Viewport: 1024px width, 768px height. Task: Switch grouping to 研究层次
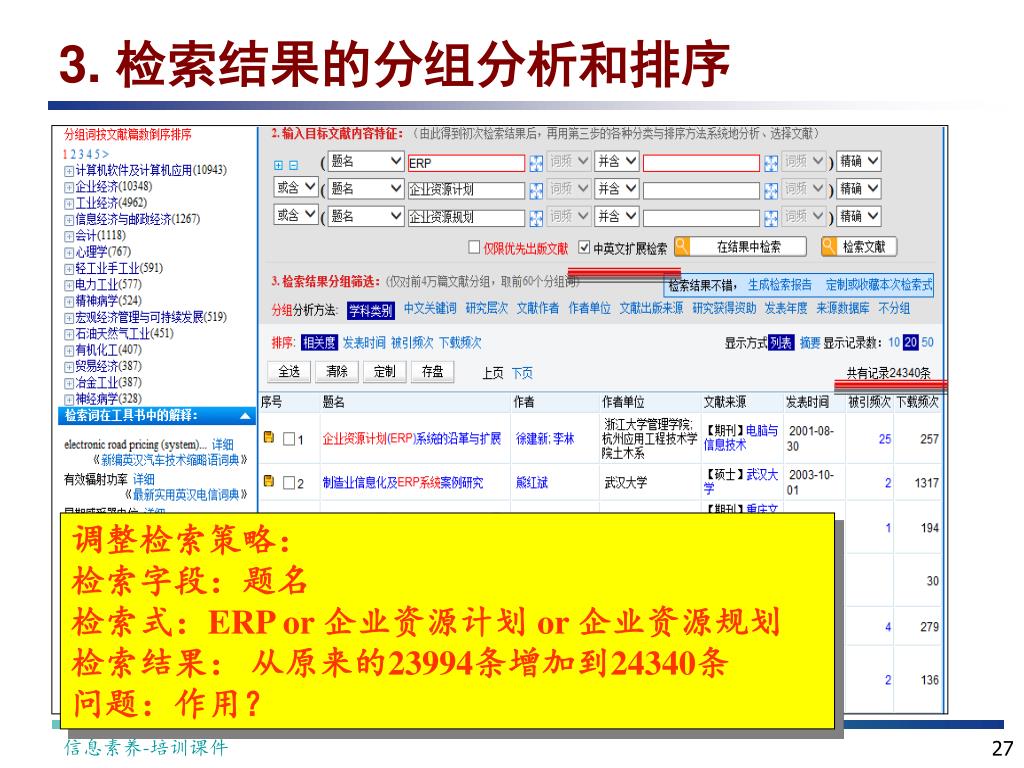(x=487, y=308)
